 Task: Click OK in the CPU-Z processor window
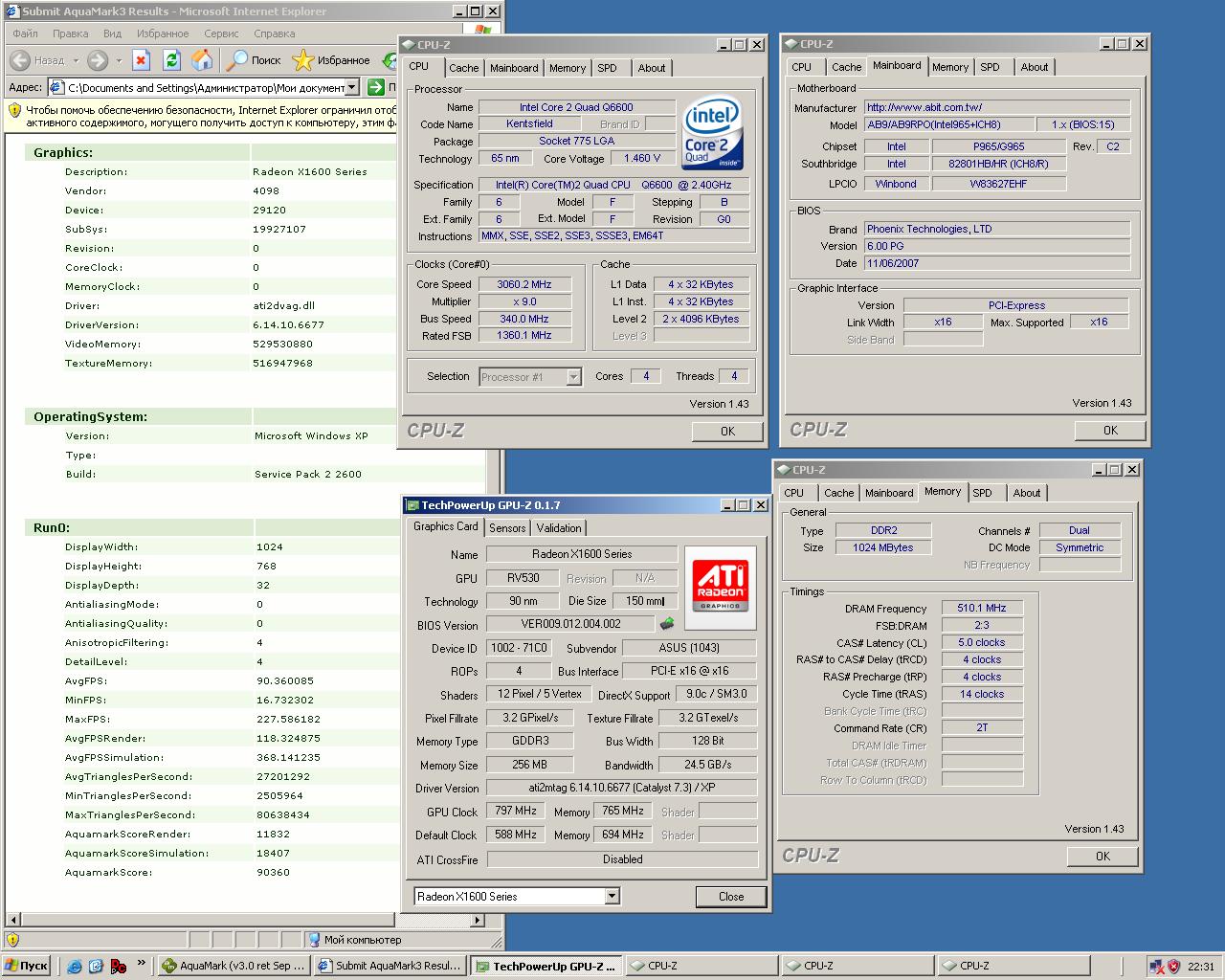point(727,431)
